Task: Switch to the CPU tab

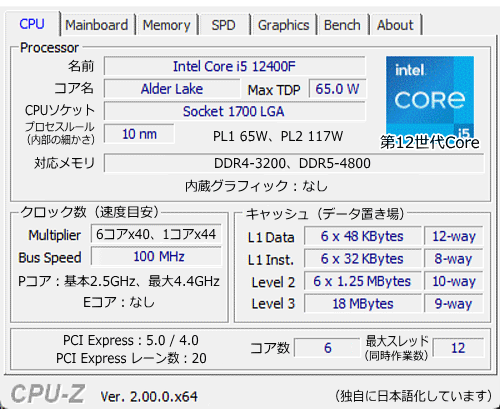Action: coord(32,24)
